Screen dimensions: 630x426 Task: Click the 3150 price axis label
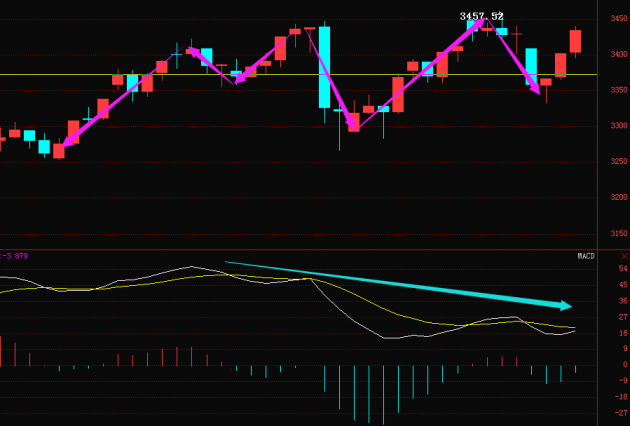tap(617, 234)
